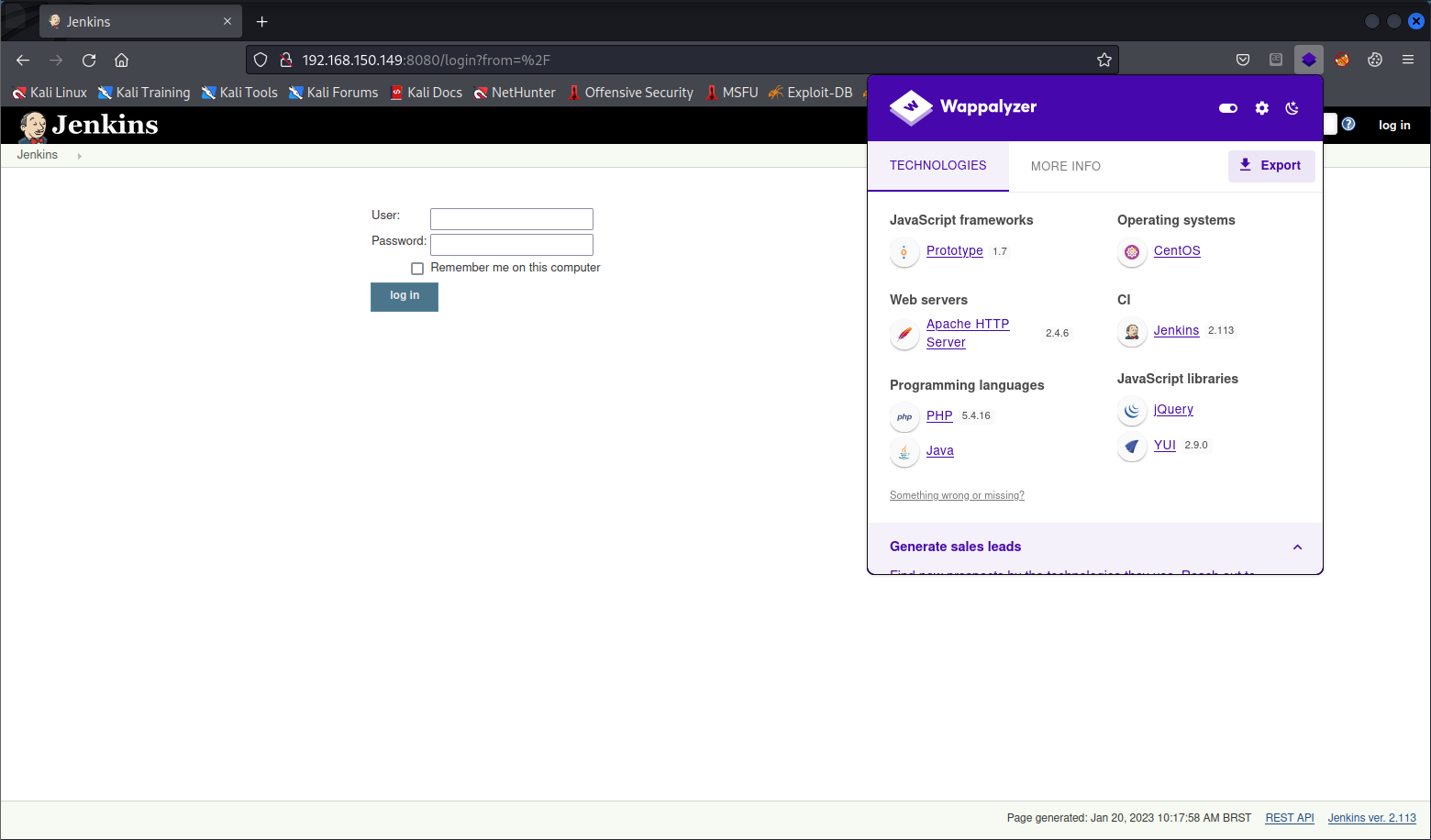
Task: Open the Kali Docs bookmark
Action: (x=427, y=93)
